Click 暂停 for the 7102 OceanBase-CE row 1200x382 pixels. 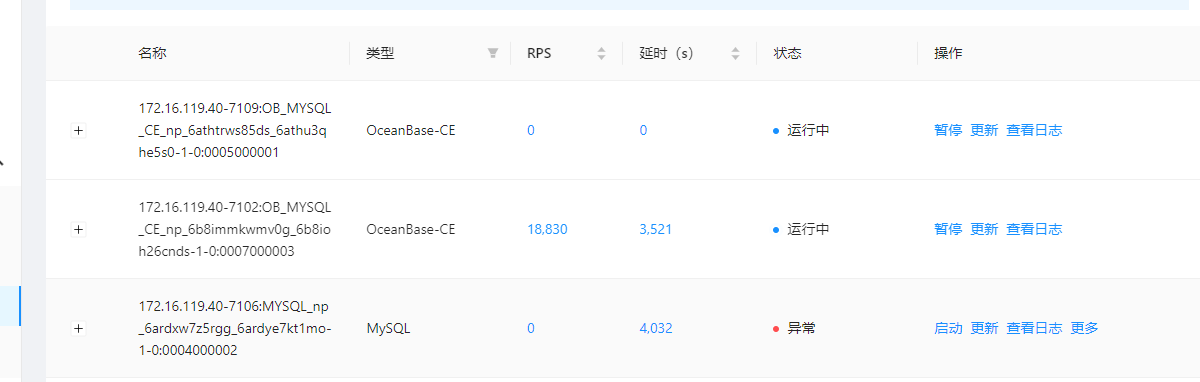click(x=948, y=229)
